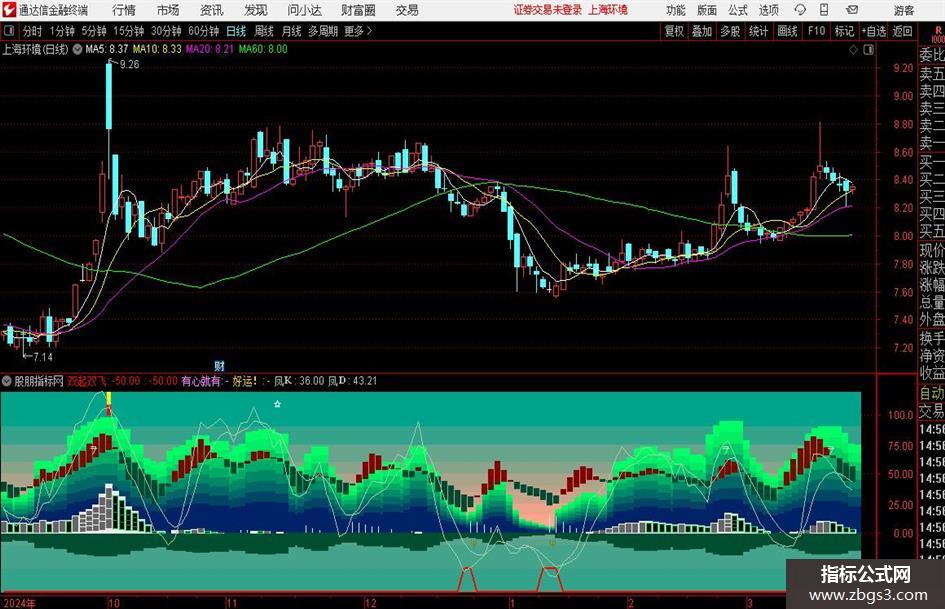Image resolution: width=945 pixels, height=609 pixels.
Task: Click the 画线 drawing toolbar button
Action: [x=787, y=31]
